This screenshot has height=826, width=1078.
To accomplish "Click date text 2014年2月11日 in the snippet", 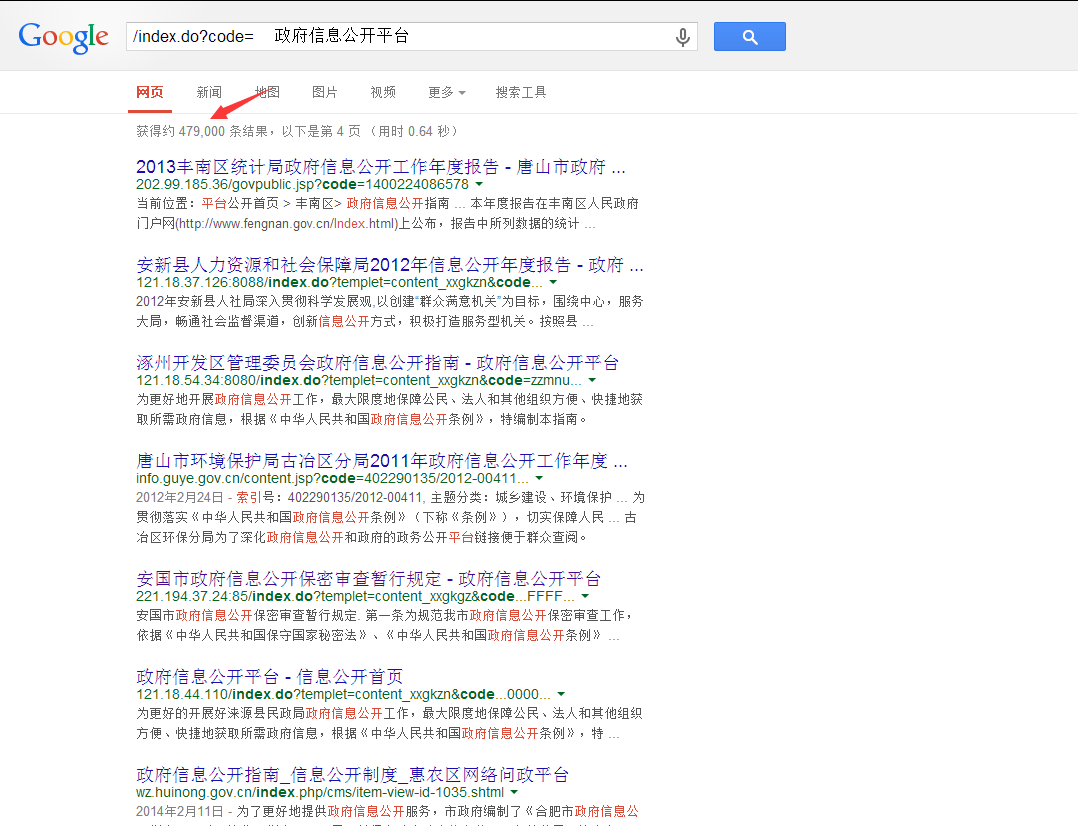I will [x=179, y=812].
